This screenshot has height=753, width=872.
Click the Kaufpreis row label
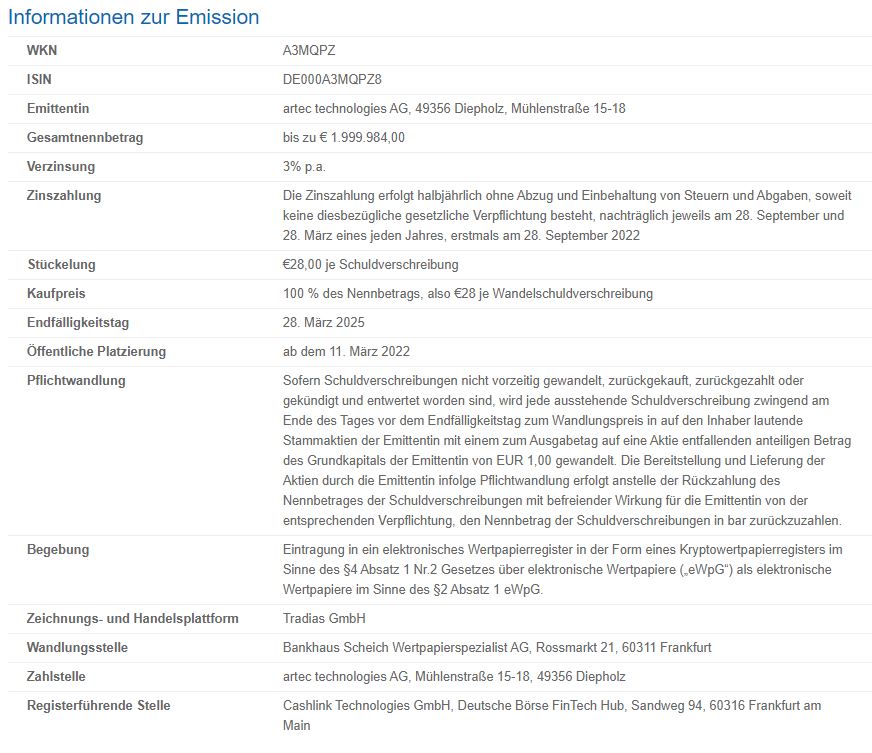pyautogui.click(x=56, y=293)
